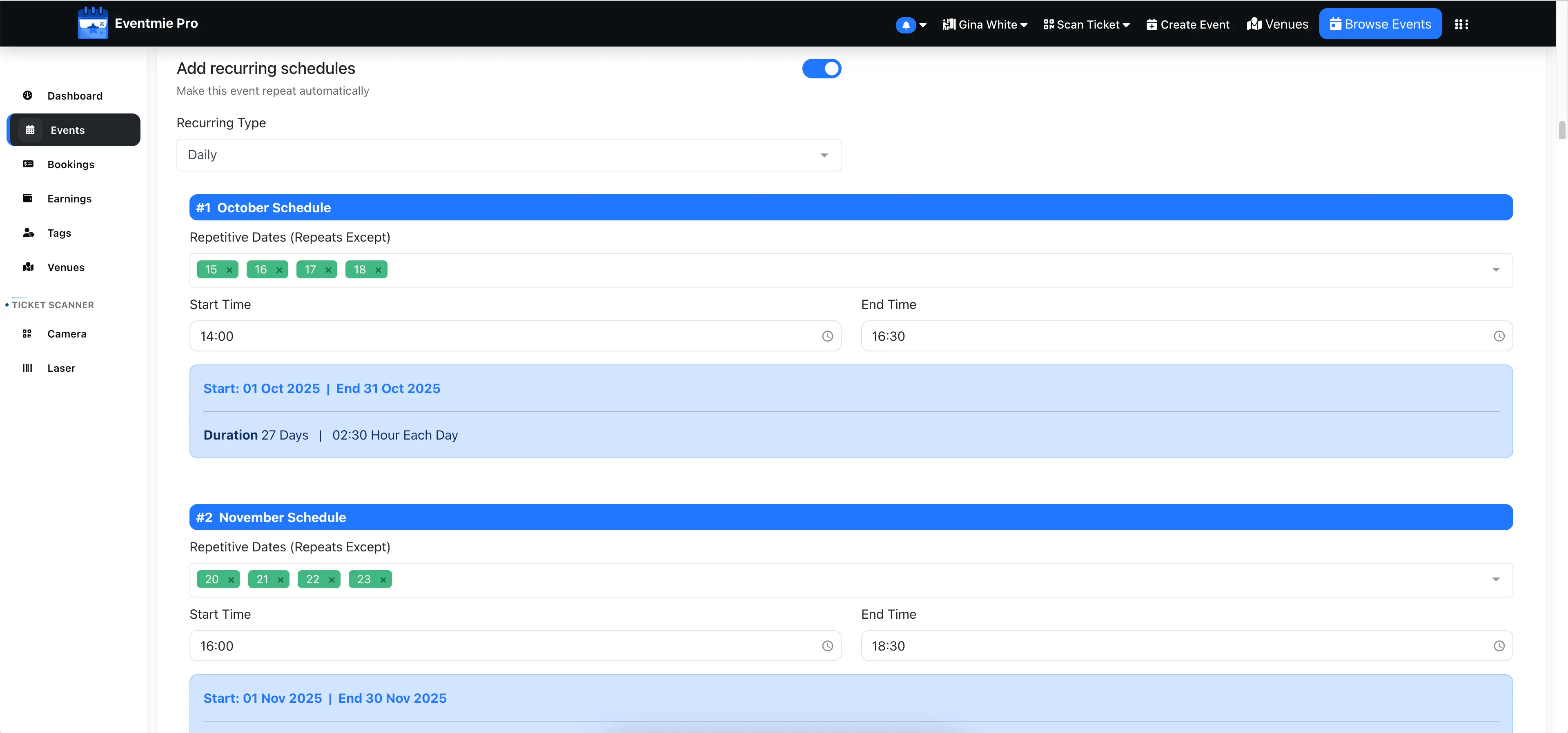Click the page vertical scrollbar thumb
Viewport: 1568px width, 733px height.
coord(1561,129)
